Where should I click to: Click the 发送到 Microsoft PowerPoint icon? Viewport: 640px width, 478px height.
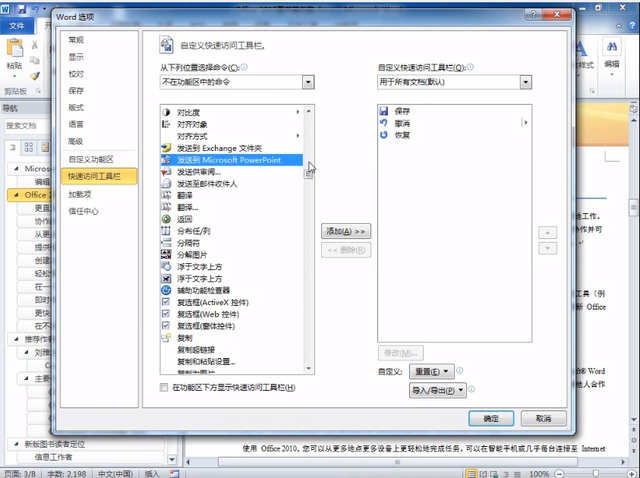[167, 159]
